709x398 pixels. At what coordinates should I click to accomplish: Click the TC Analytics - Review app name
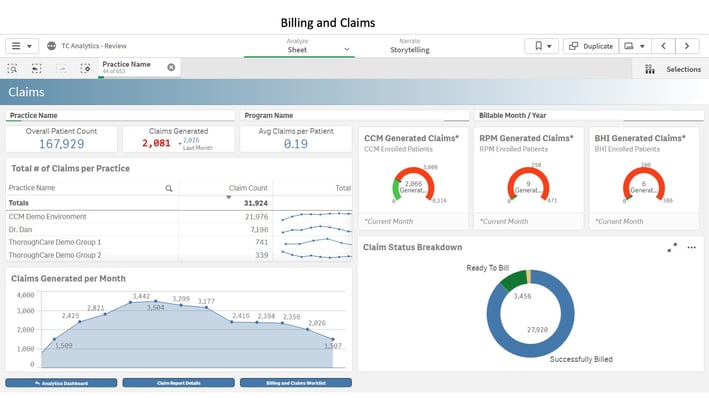click(x=94, y=46)
